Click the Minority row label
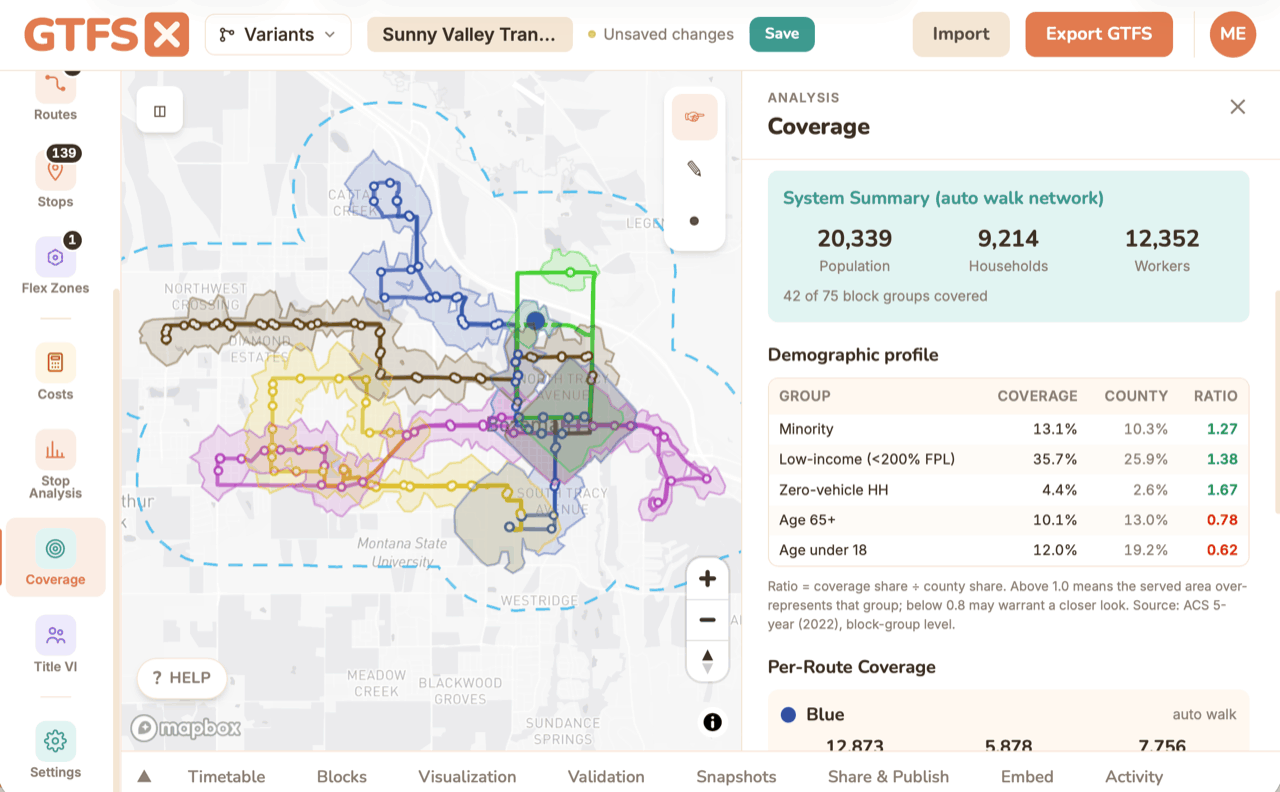 coord(806,429)
